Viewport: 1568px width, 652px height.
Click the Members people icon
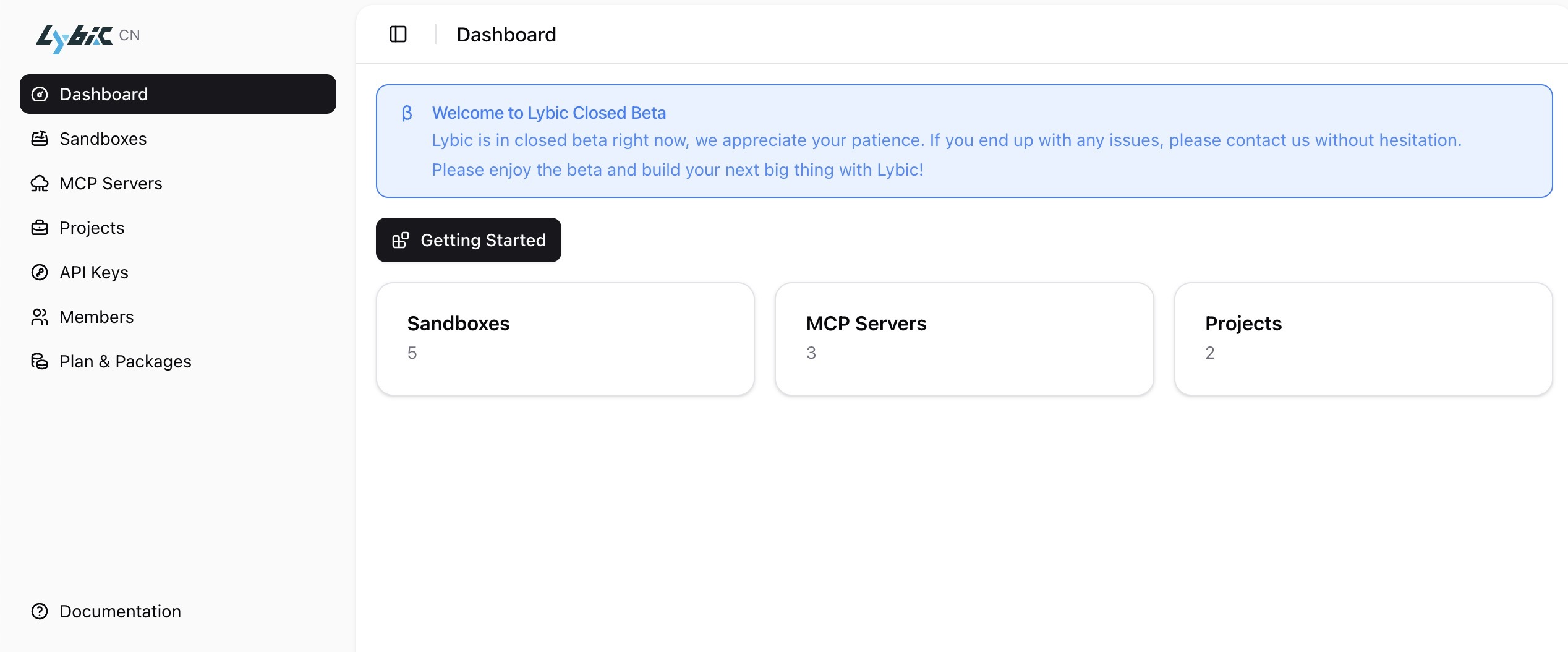pos(40,317)
